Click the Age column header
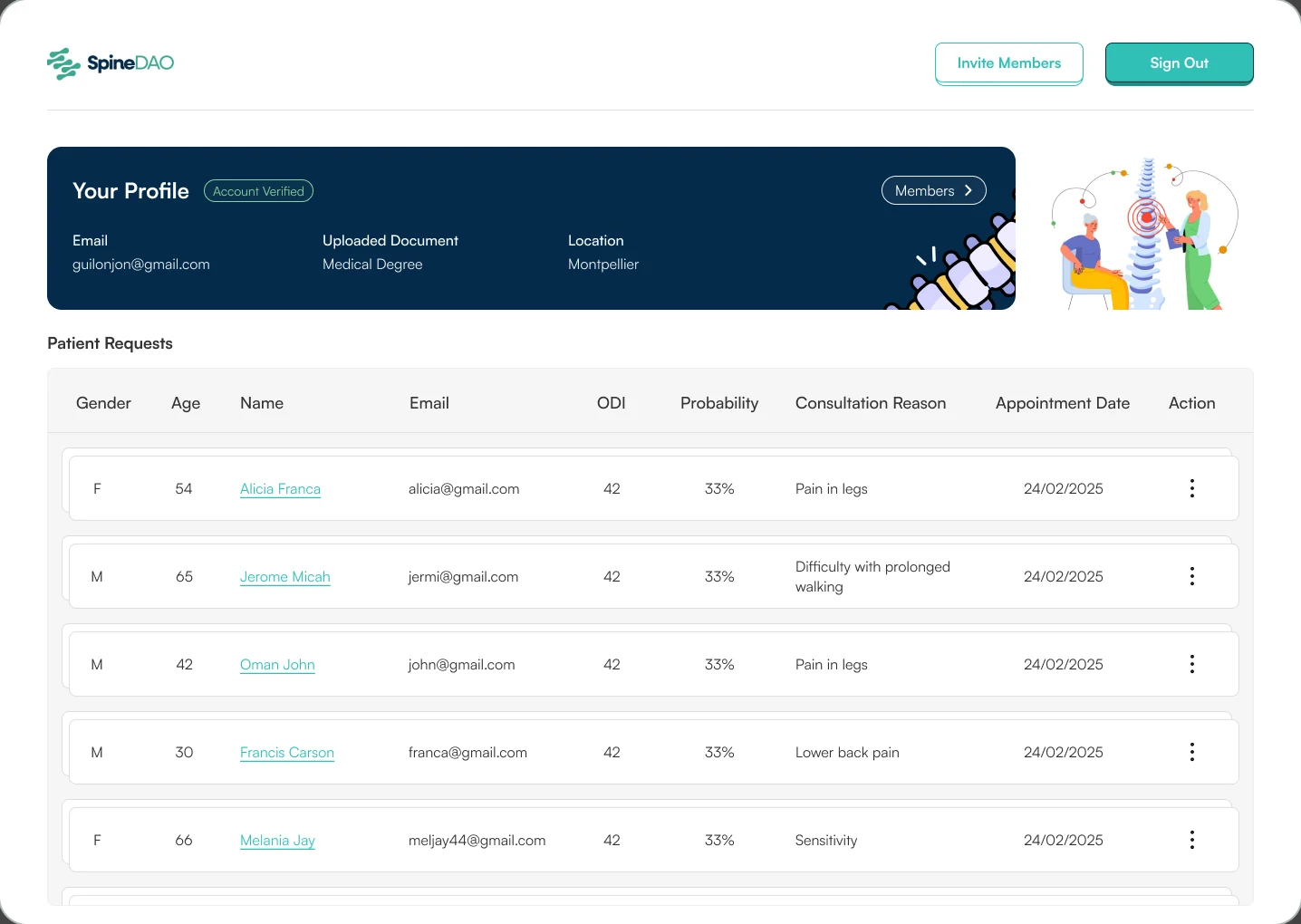The image size is (1301, 924). pyautogui.click(x=186, y=403)
